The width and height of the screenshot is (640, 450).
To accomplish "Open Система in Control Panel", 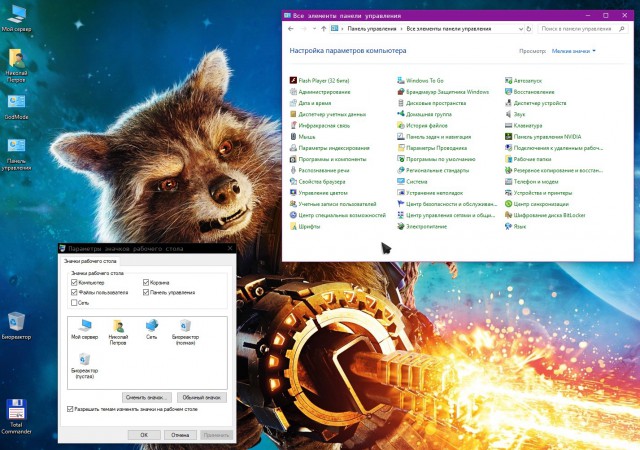I will tap(412, 182).
